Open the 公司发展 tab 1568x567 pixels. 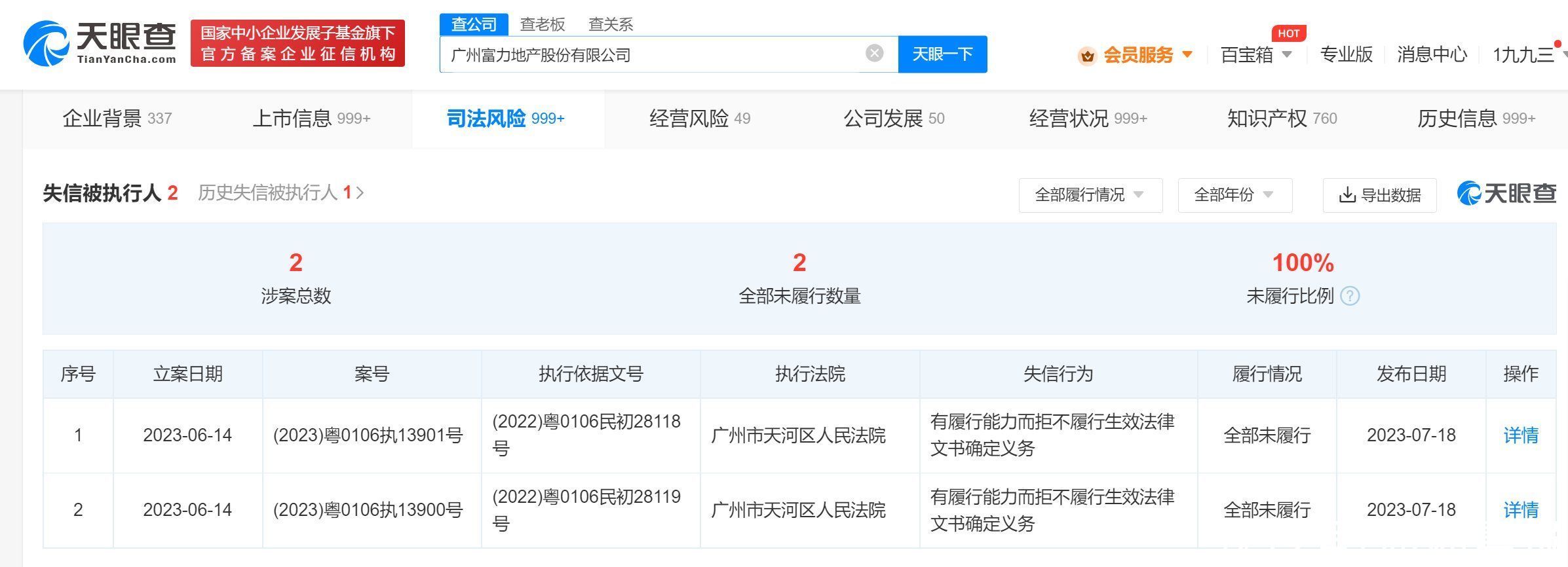(894, 119)
